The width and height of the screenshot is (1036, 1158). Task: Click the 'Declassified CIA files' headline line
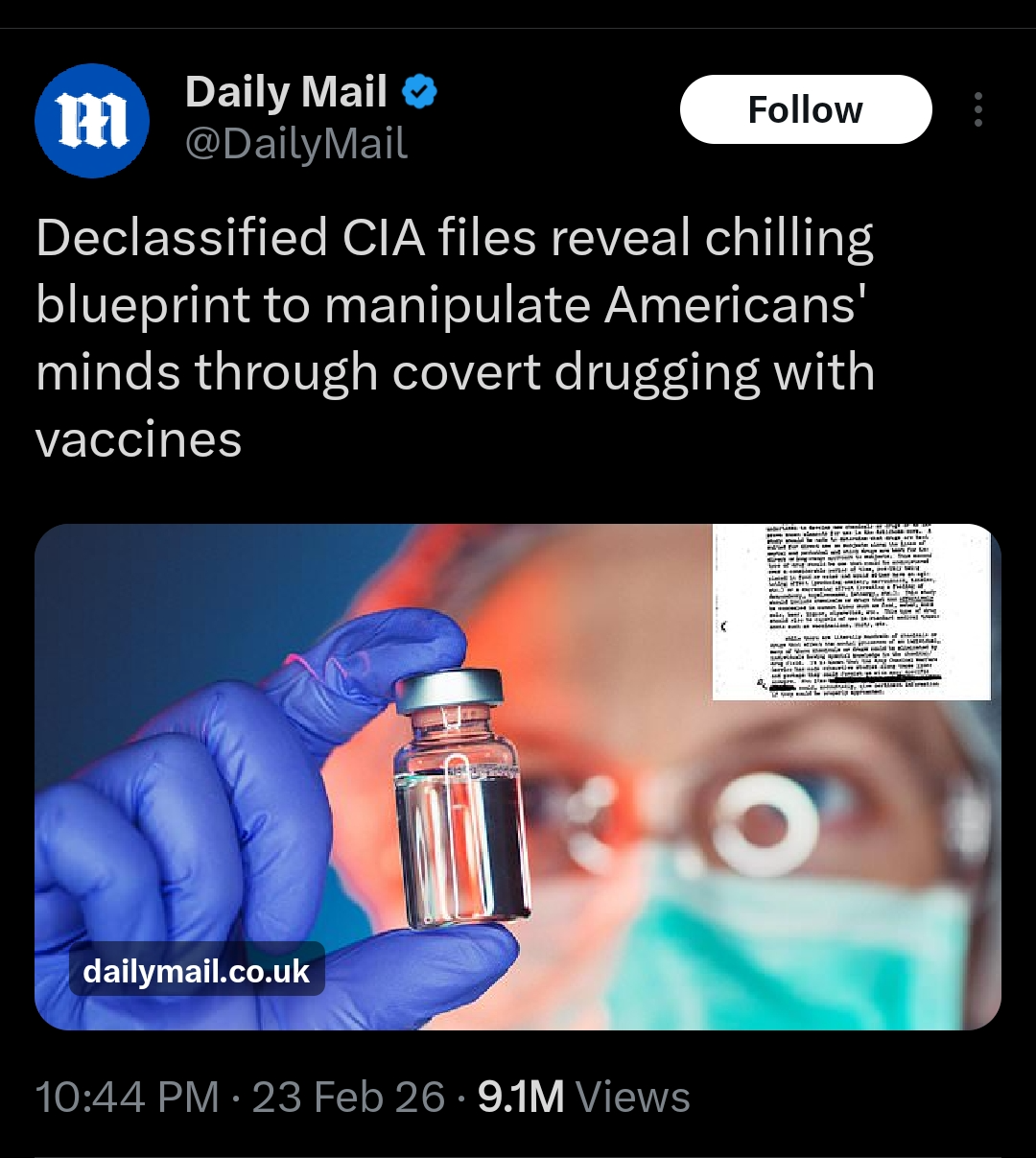[x=455, y=238]
